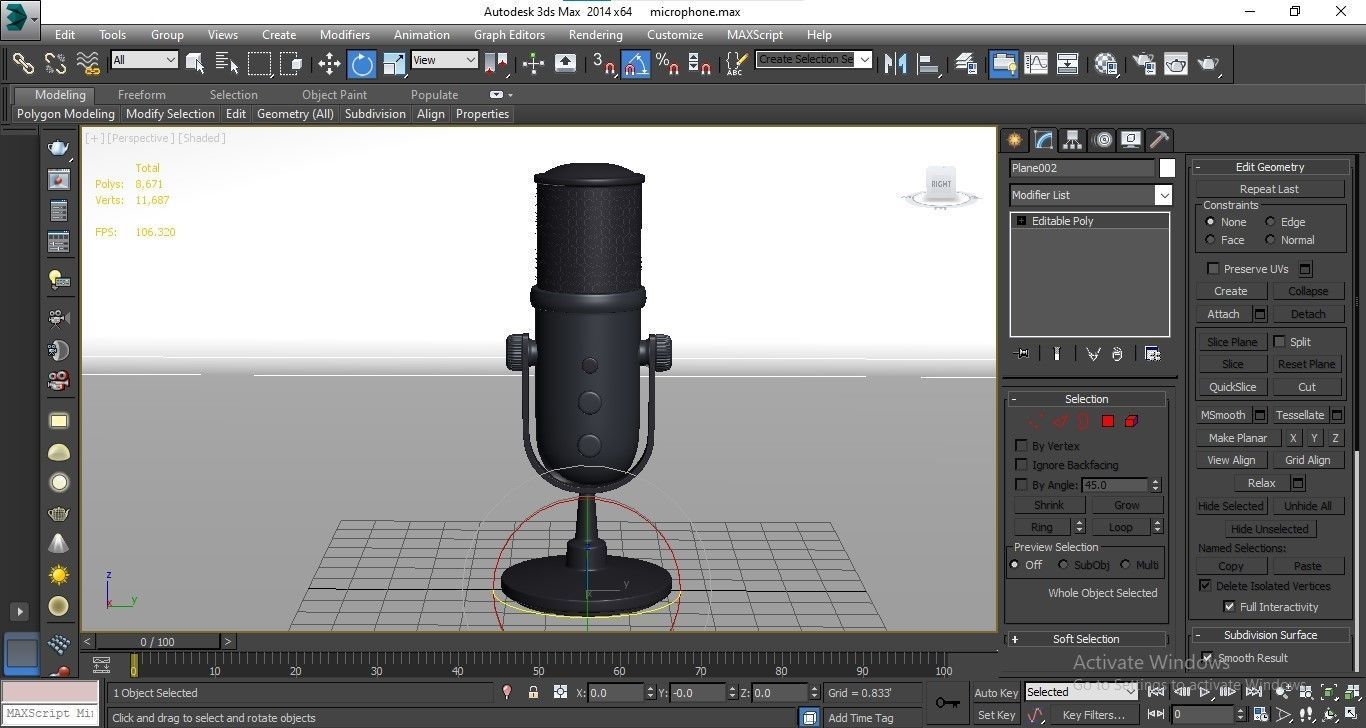Image resolution: width=1366 pixels, height=728 pixels.
Task: Click the Set Keys key icon
Action: click(947, 703)
